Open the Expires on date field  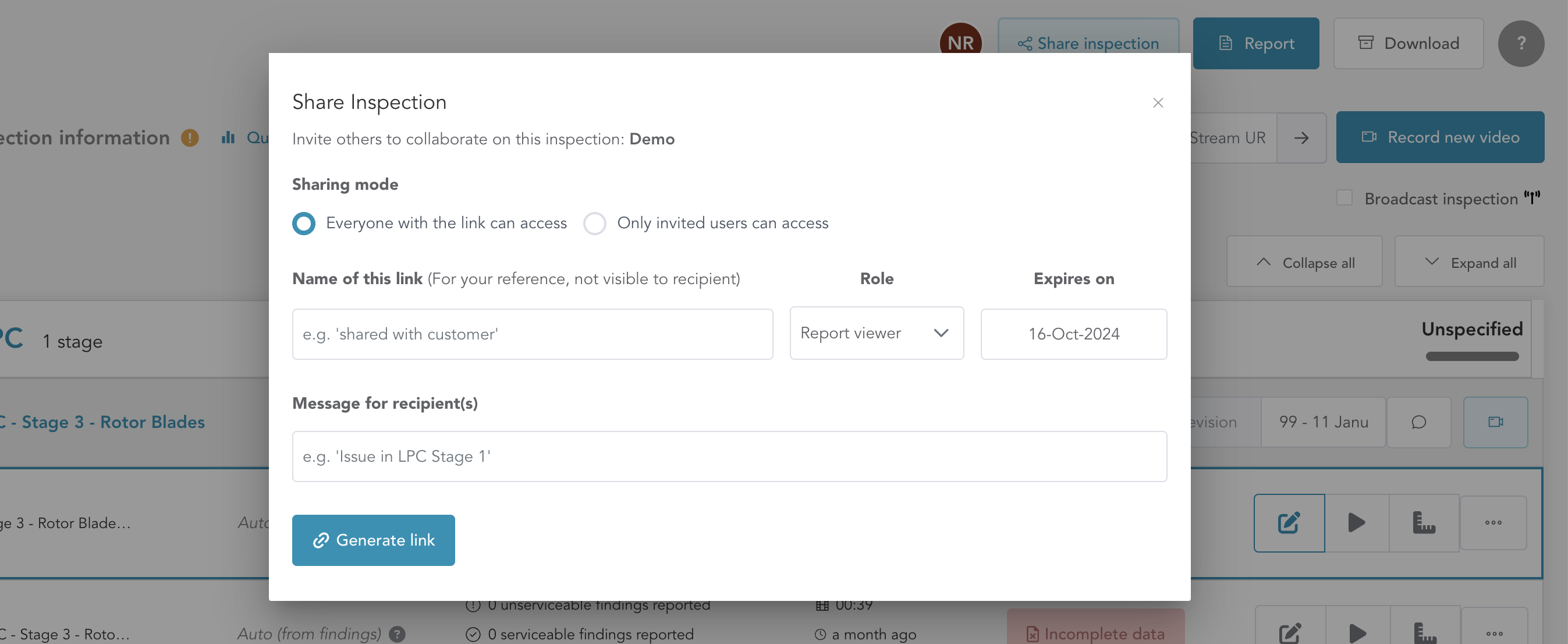[1073, 334]
